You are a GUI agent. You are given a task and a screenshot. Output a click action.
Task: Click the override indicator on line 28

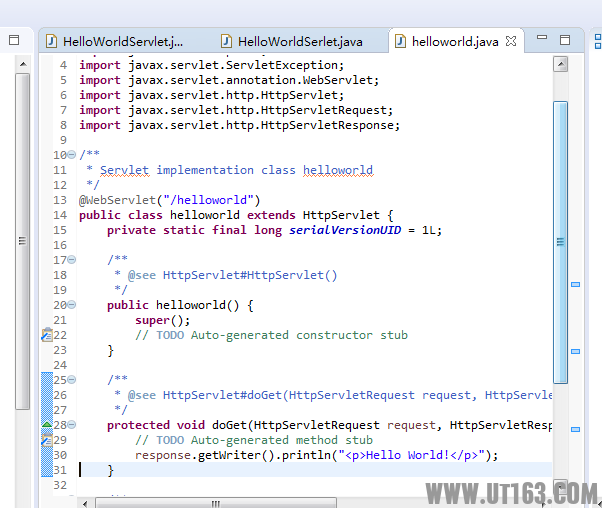click(47, 424)
